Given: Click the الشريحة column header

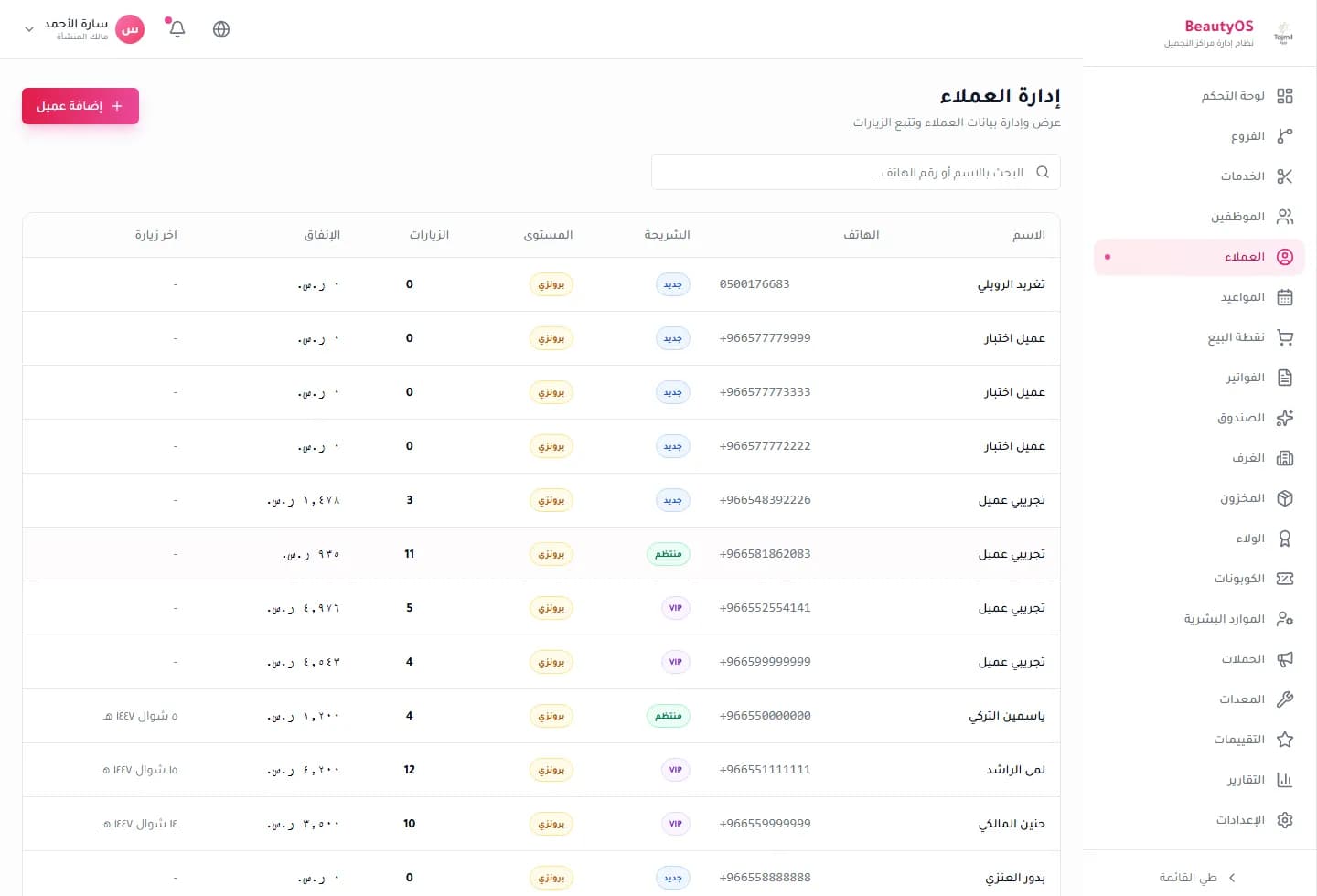Looking at the screenshot, I should (667, 235).
